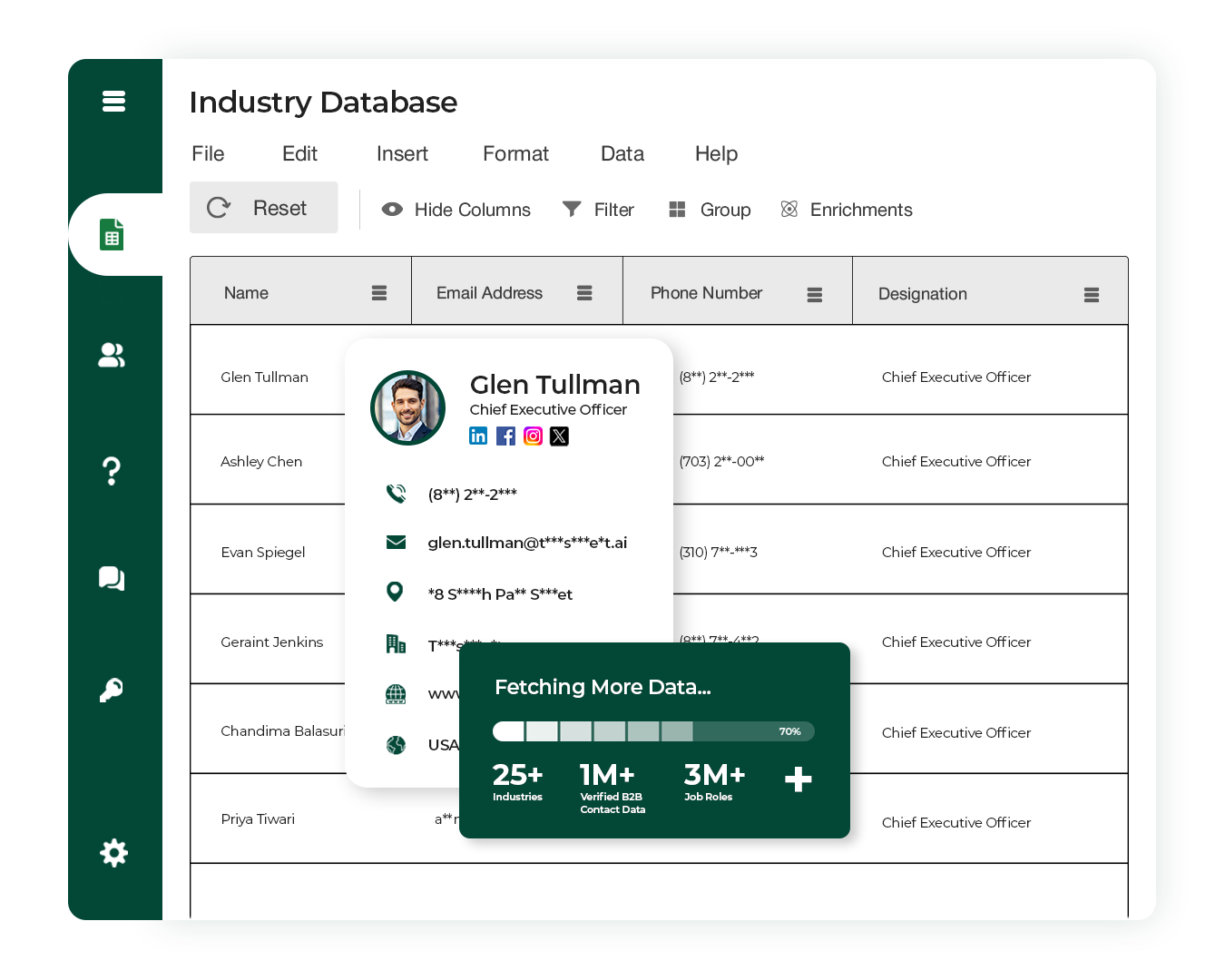Click the 70% data fetching progress bar
This screenshot has height=980, width=1225.
(x=652, y=731)
